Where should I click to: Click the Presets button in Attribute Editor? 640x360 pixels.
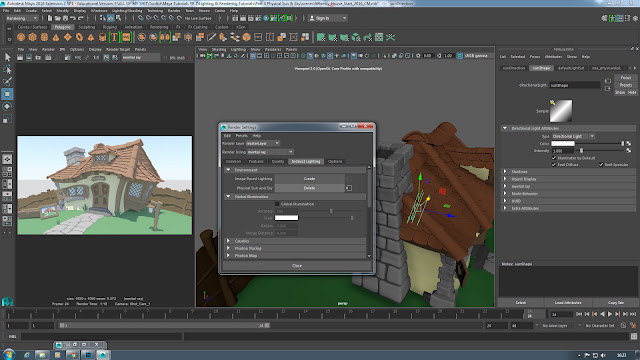coord(626,85)
